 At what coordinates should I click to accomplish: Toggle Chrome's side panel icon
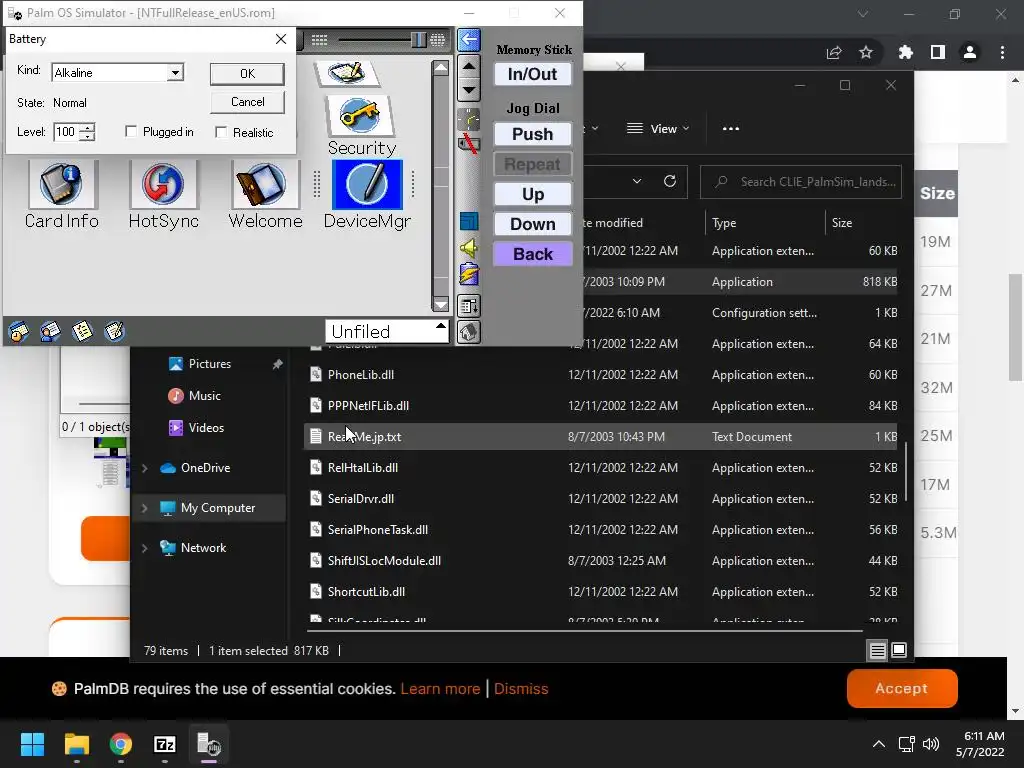click(938, 52)
